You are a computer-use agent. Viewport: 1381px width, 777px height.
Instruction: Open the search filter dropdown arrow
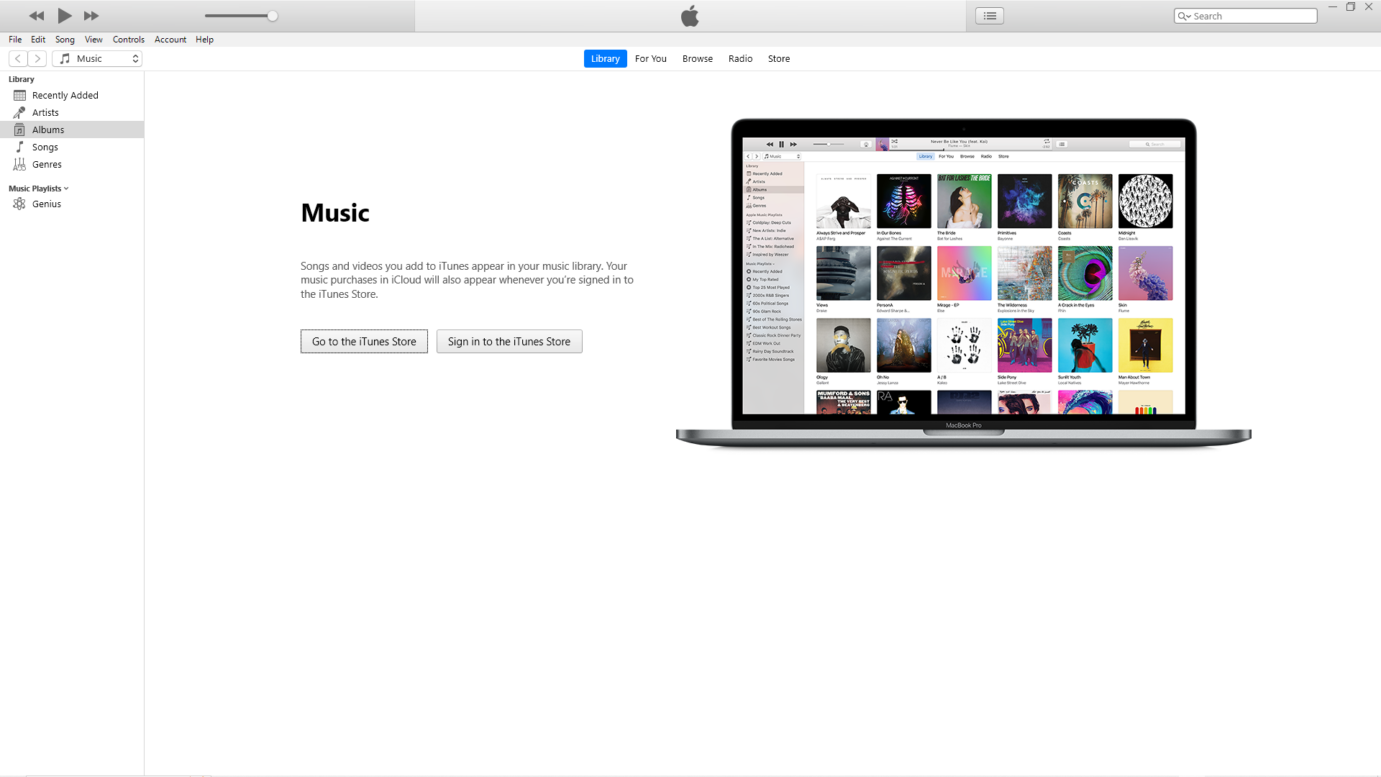tap(1187, 15)
